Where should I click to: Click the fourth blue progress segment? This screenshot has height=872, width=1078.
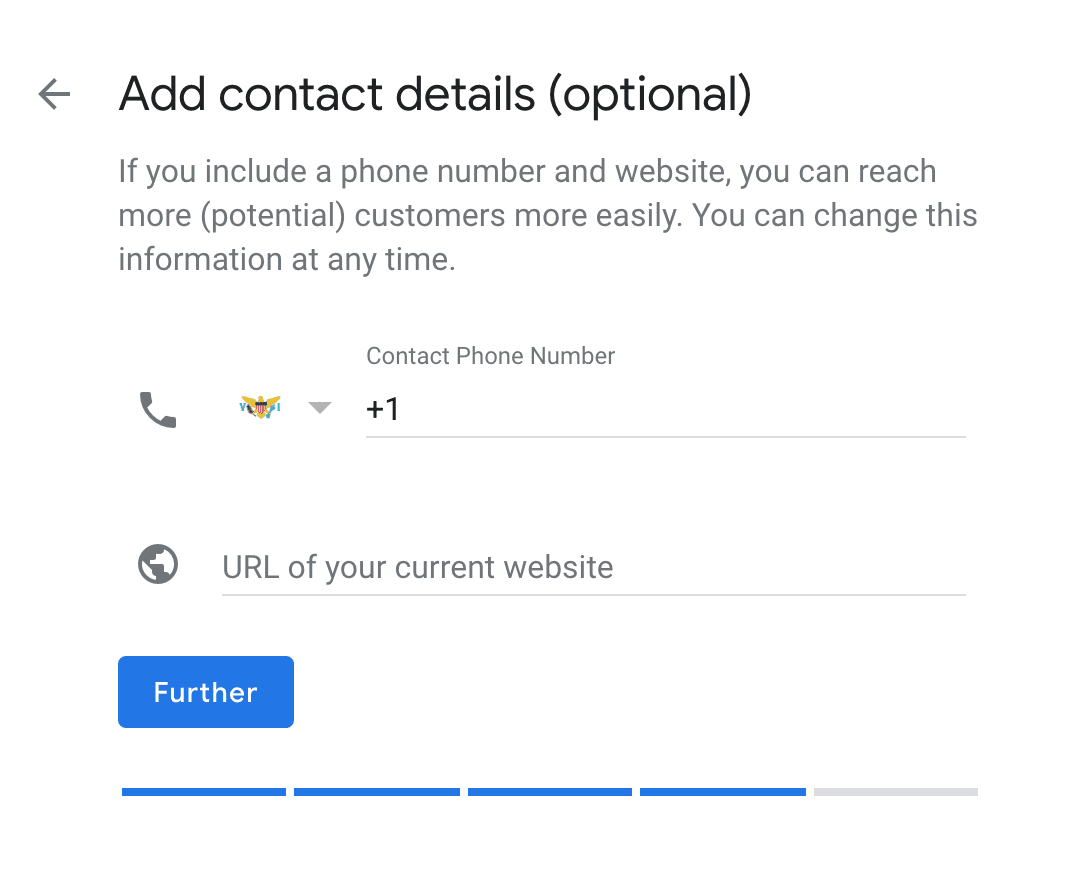(723, 792)
